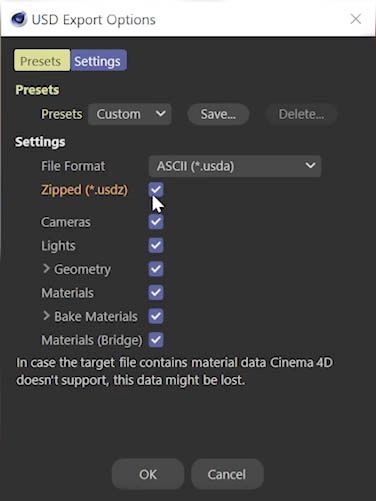Image resolution: width=376 pixels, height=501 pixels.
Task: Open the File Format ASCII dropdown
Action: point(235,166)
